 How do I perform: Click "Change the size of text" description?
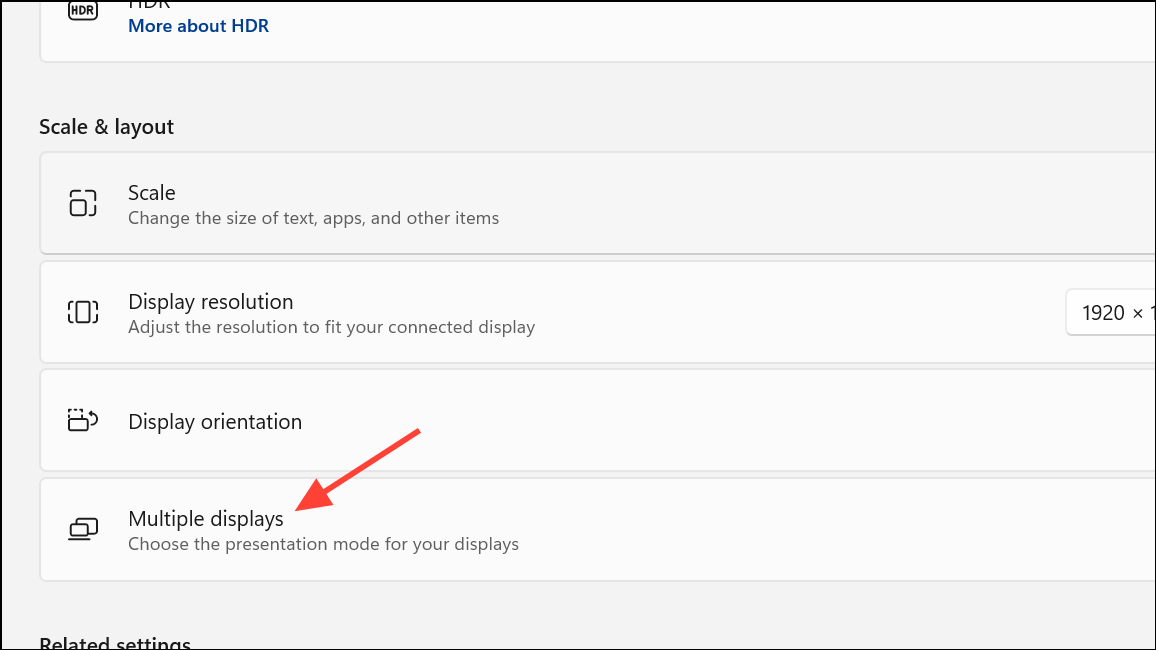point(313,218)
